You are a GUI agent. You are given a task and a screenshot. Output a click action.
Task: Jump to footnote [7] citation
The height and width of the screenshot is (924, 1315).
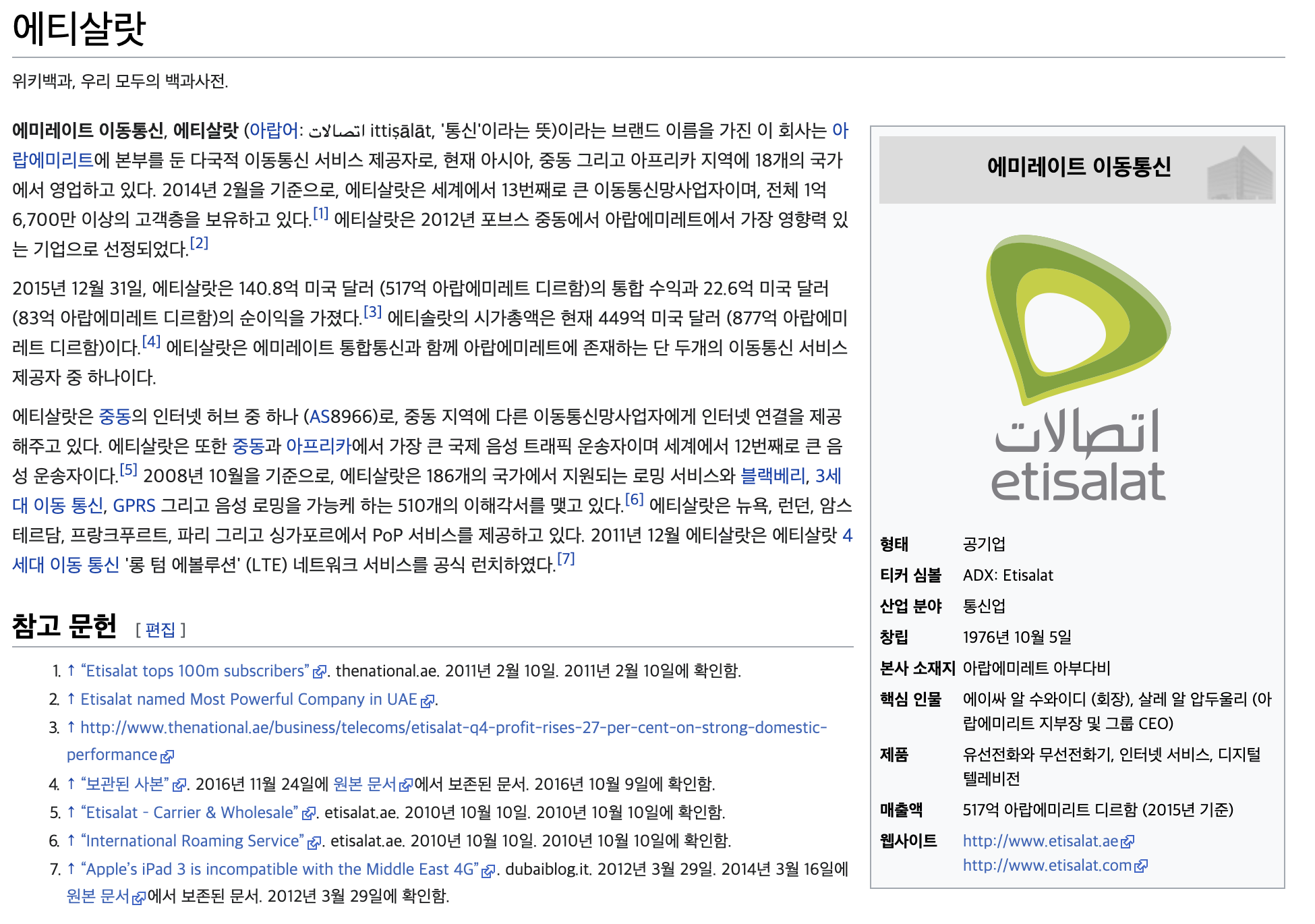pyautogui.click(x=566, y=559)
